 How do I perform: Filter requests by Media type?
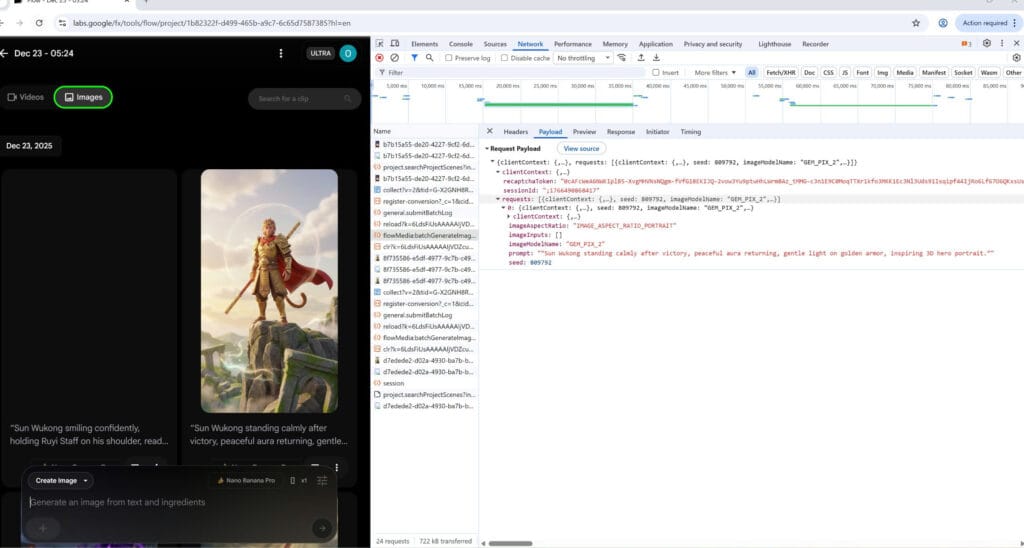point(904,73)
